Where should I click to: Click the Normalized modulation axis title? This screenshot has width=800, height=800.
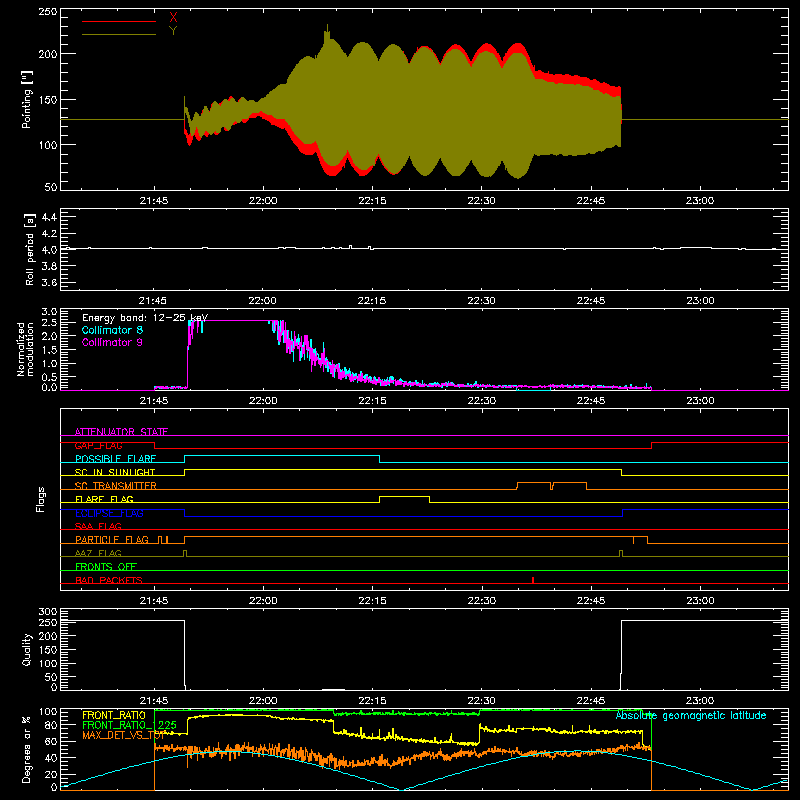coord(25,349)
